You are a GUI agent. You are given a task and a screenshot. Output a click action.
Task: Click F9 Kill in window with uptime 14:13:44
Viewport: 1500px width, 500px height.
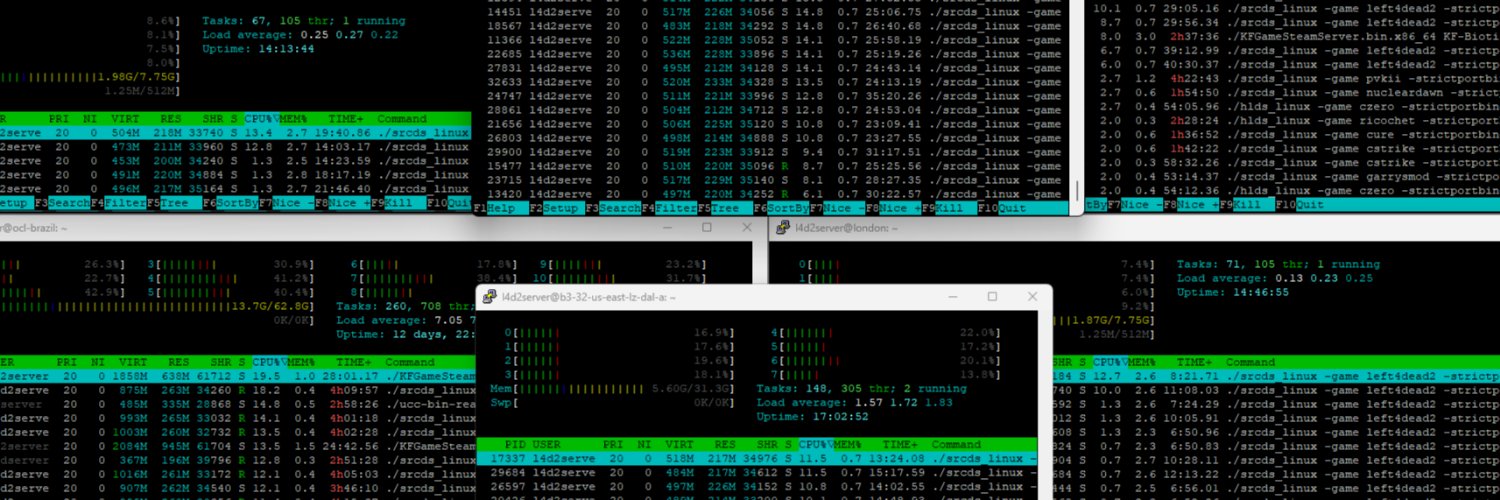click(x=398, y=202)
